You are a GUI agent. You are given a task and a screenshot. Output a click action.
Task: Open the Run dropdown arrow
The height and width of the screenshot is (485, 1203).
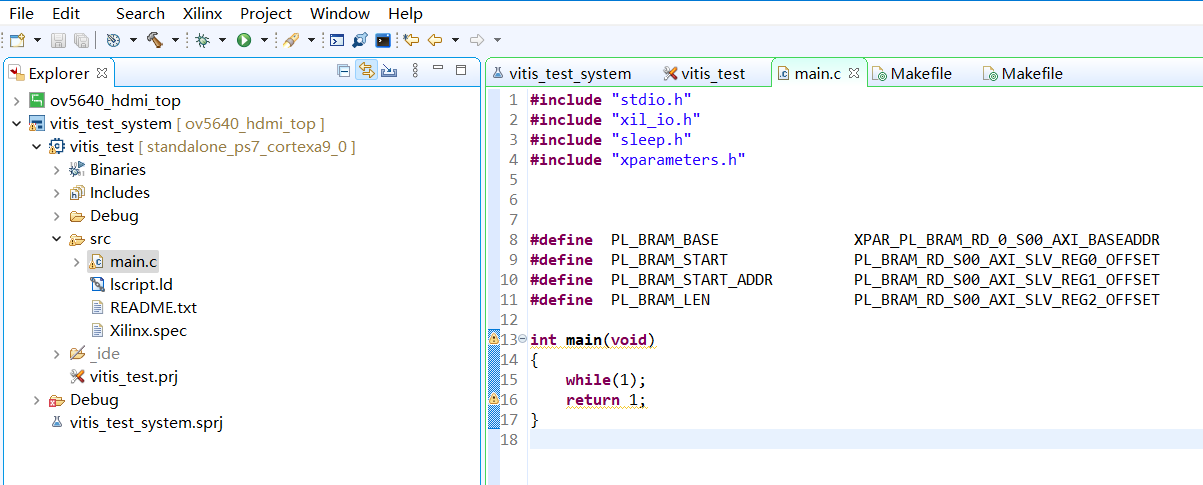pyautogui.click(x=264, y=40)
